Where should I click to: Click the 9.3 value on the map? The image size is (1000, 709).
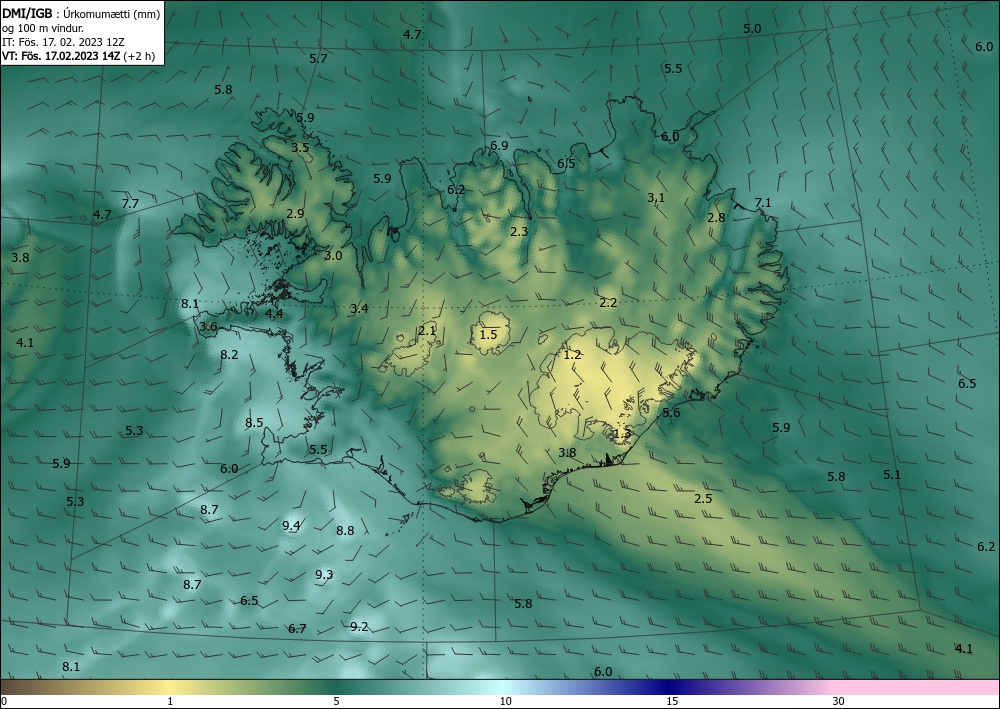(324, 574)
